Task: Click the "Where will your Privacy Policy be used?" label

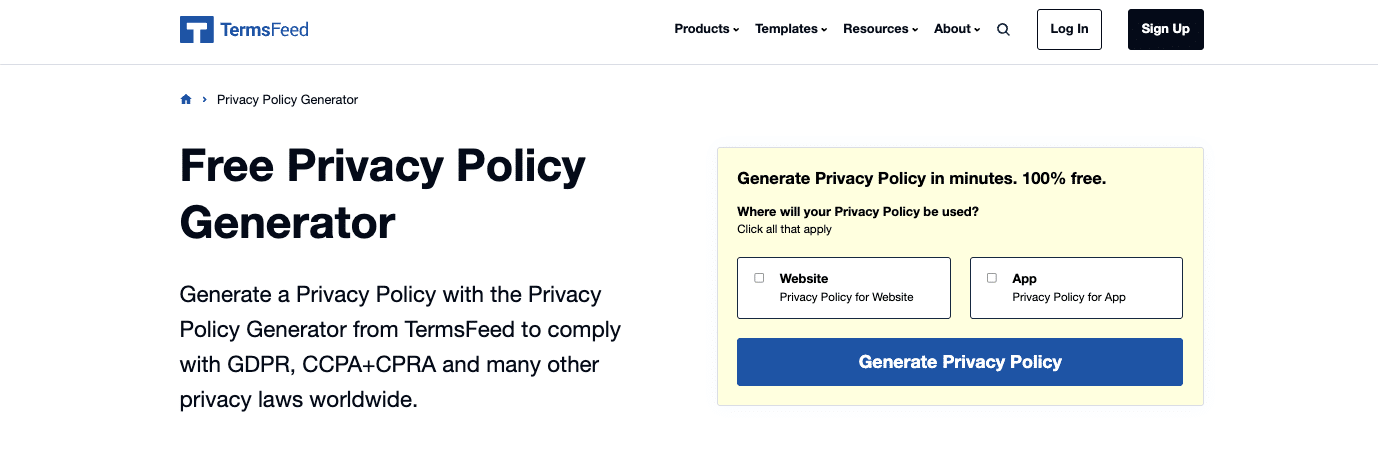Action: [857, 212]
